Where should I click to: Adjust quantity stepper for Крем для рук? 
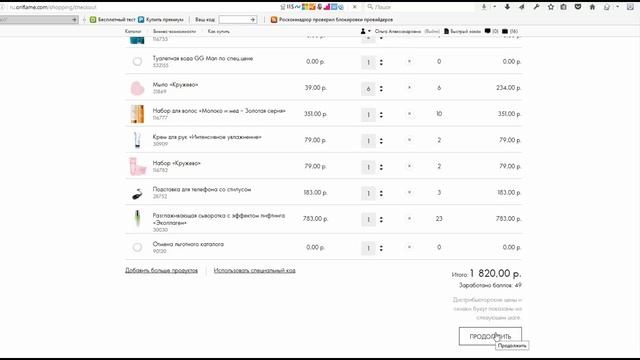point(381,141)
